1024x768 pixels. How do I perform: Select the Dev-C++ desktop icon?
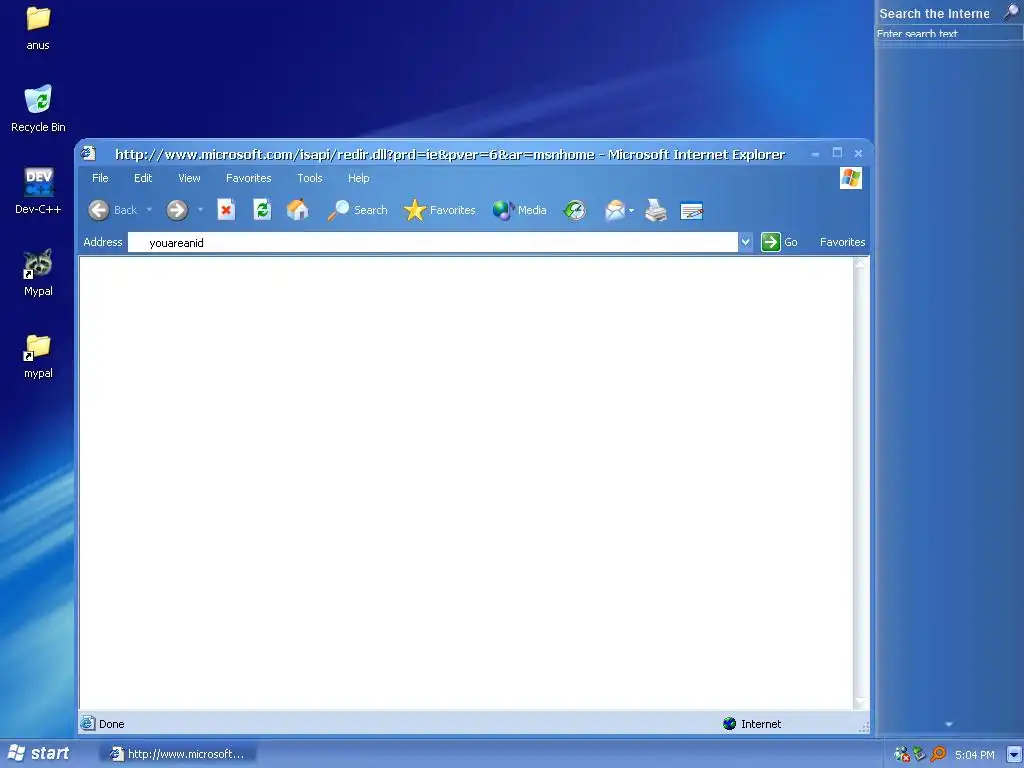click(38, 191)
